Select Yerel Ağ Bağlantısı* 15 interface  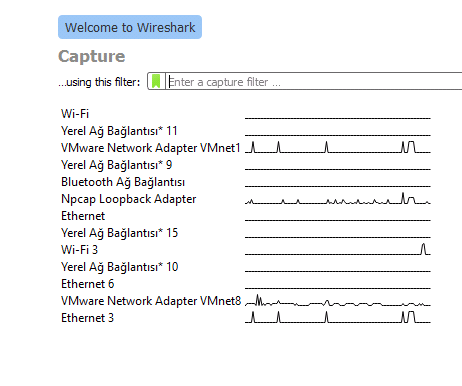pyautogui.click(x=119, y=233)
